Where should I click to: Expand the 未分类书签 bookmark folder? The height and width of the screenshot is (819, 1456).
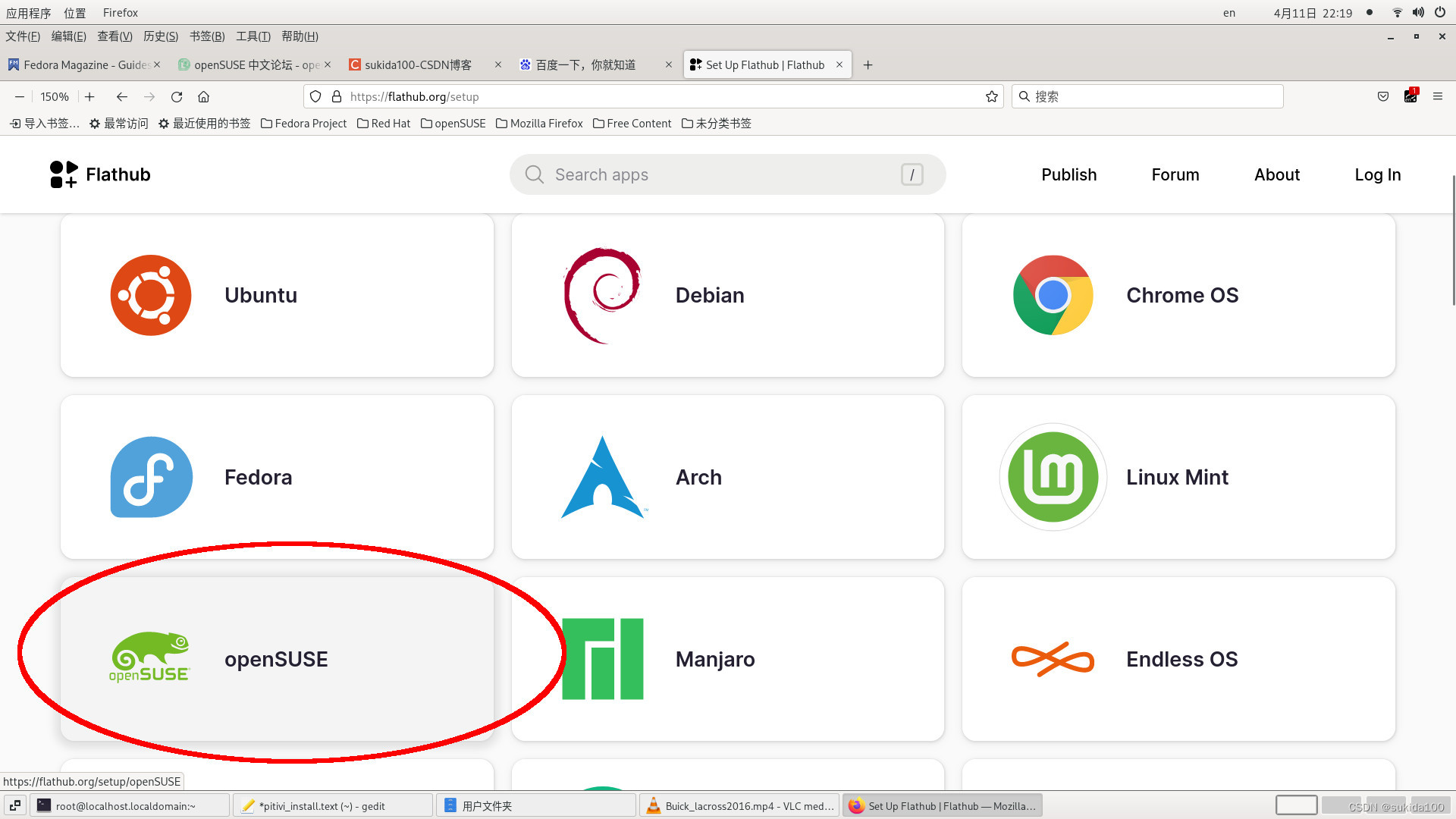pyautogui.click(x=716, y=123)
